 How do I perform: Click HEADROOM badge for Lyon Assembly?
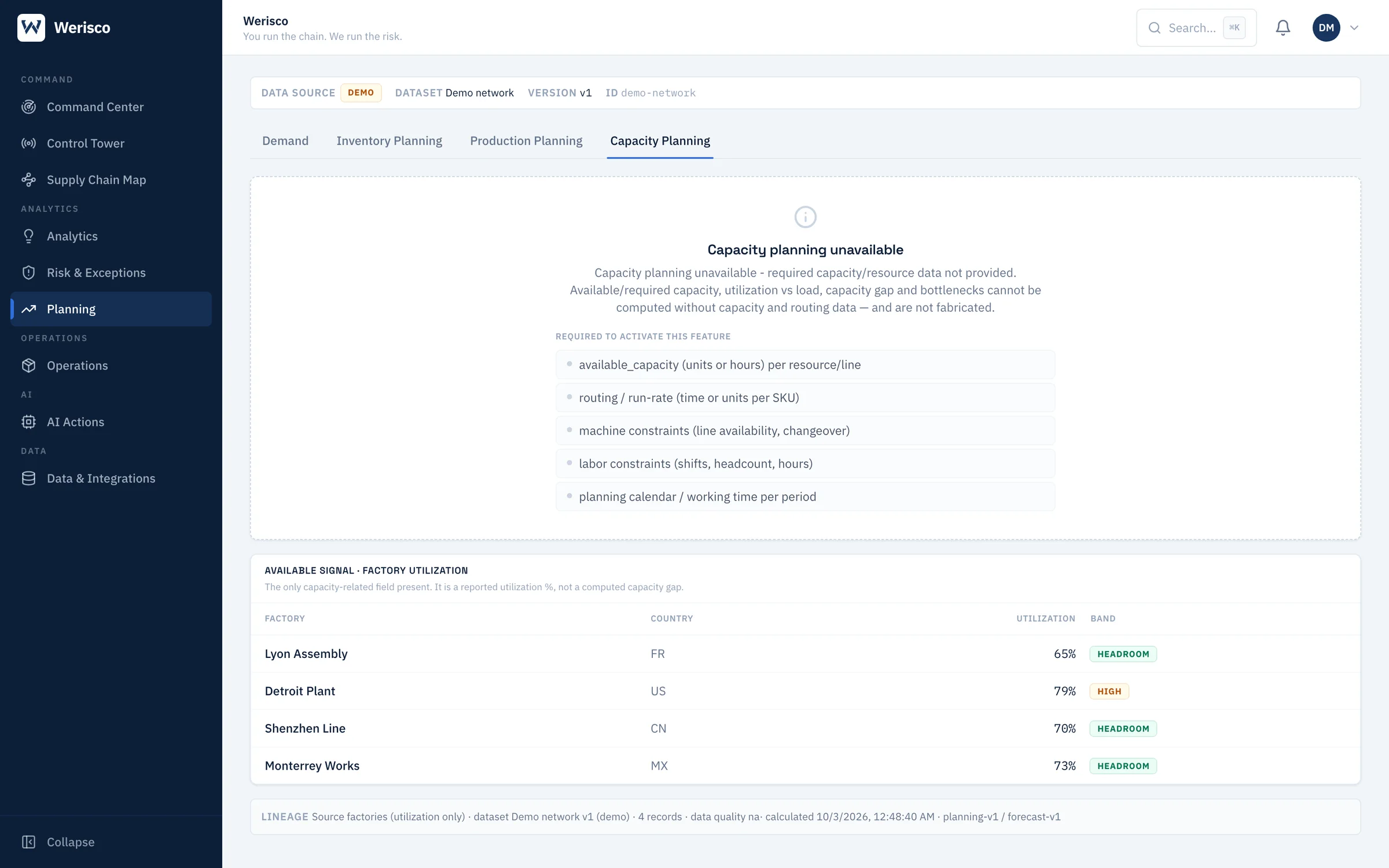point(1123,654)
